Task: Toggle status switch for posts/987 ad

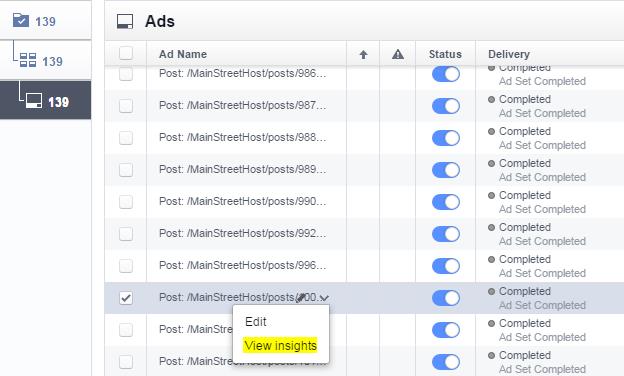Action: [x=446, y=106]
